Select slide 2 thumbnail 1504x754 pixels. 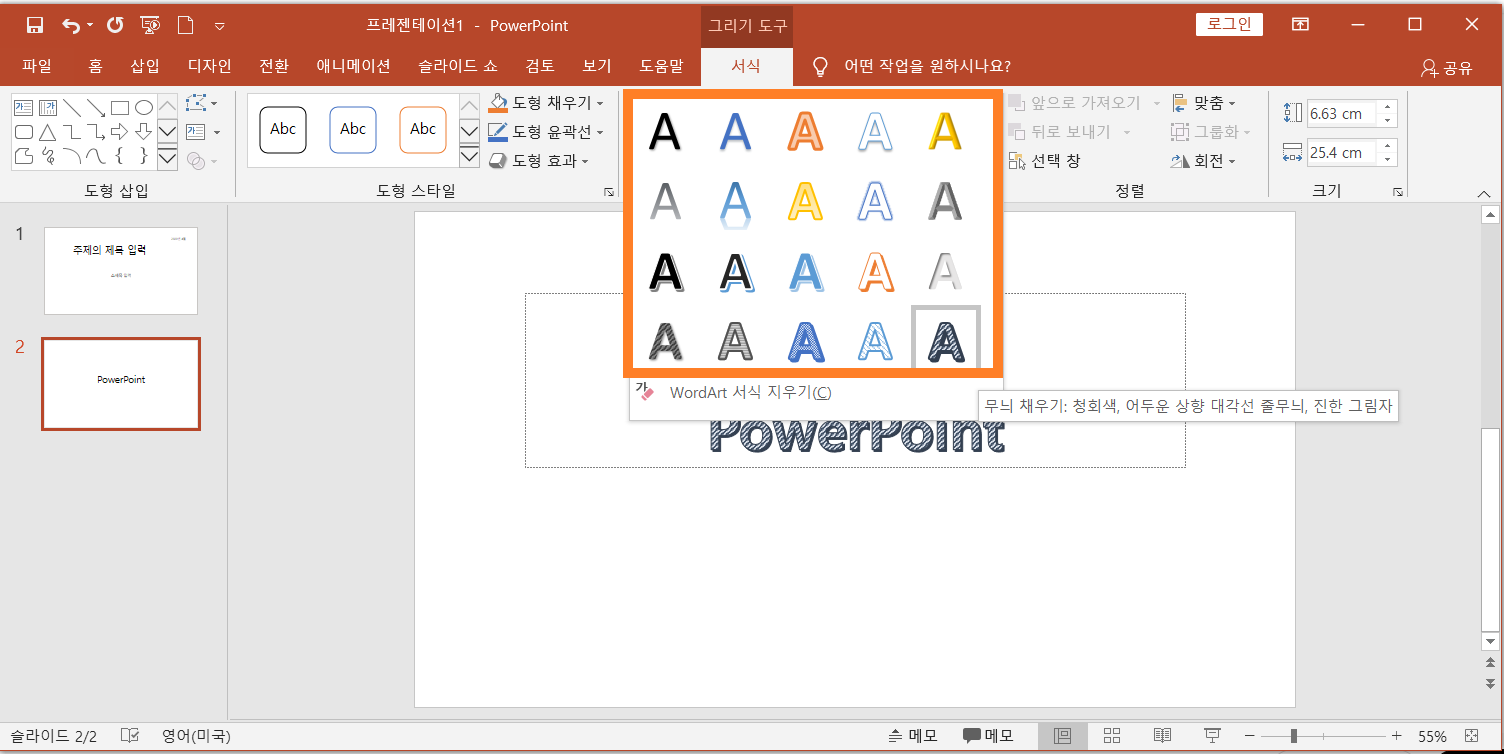[121, 384]
